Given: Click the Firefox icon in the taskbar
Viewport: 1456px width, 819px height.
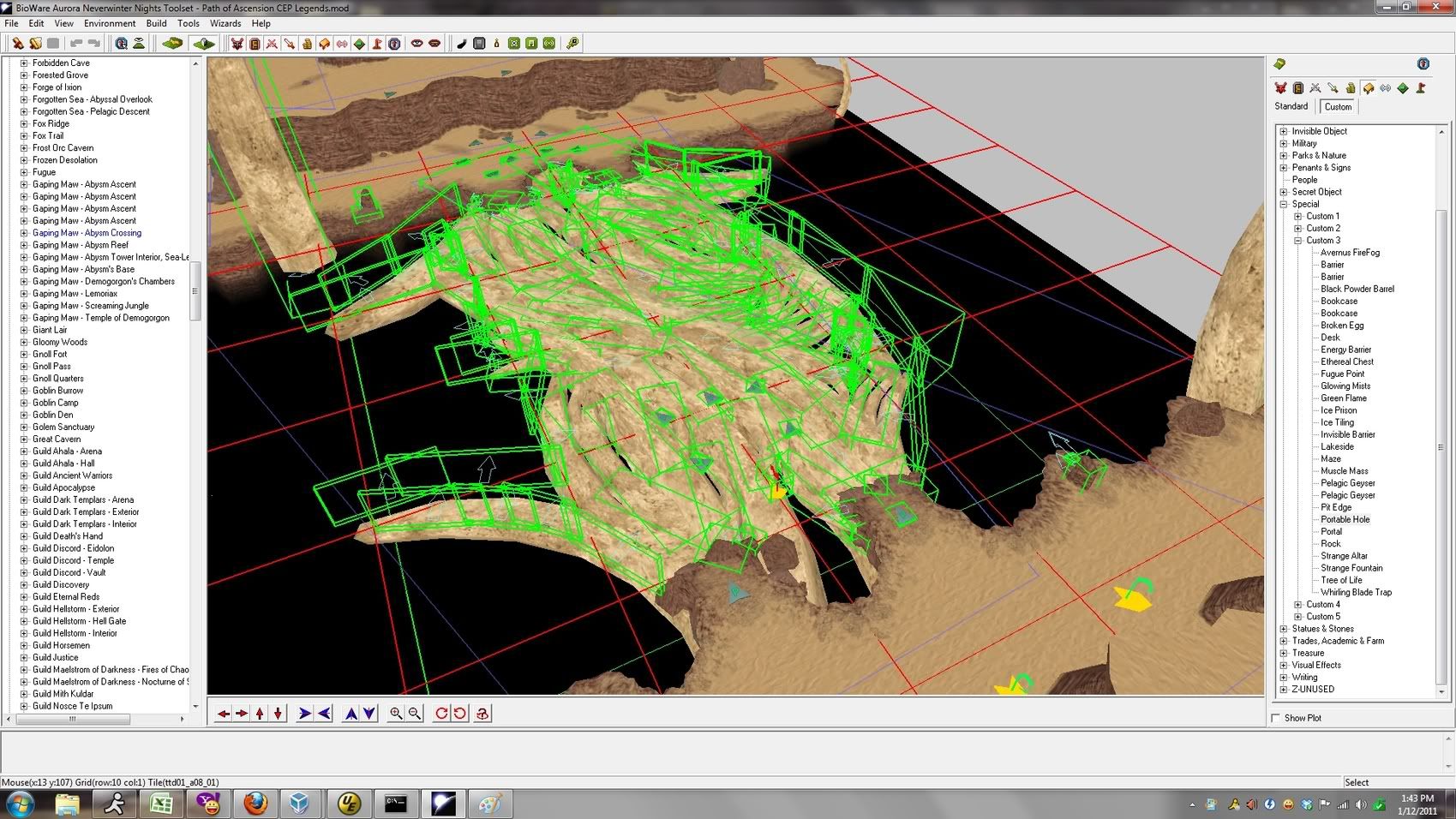Looking at the screenshot, I should click(255, 804).
